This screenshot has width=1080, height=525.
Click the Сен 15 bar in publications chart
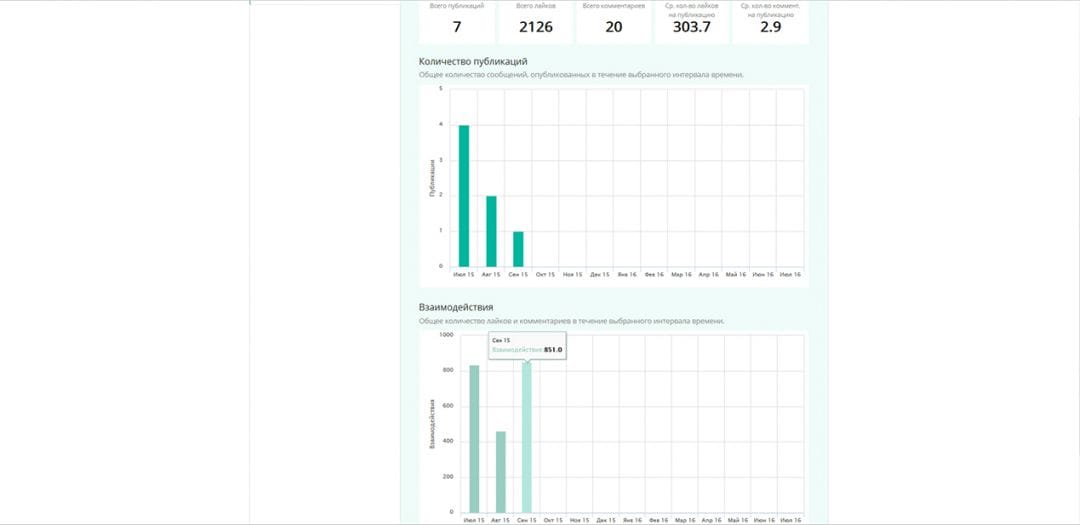[517, 249]
